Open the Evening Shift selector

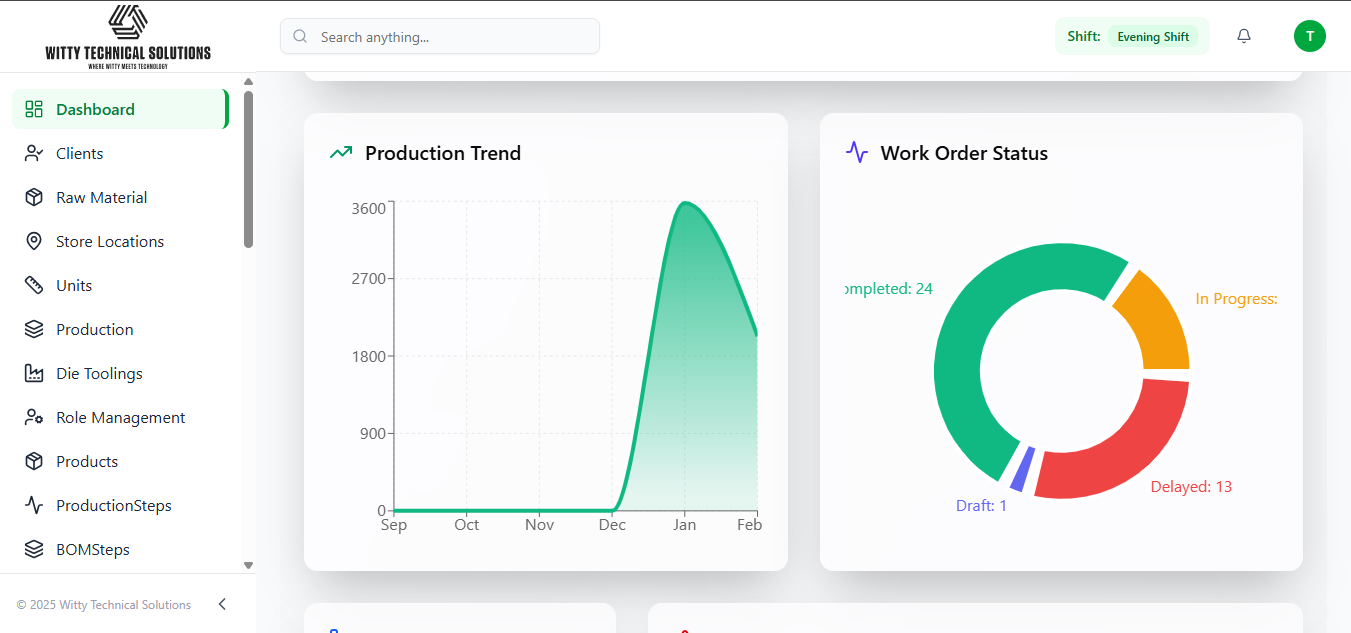pyautogui.click(x=1154, y=36)
